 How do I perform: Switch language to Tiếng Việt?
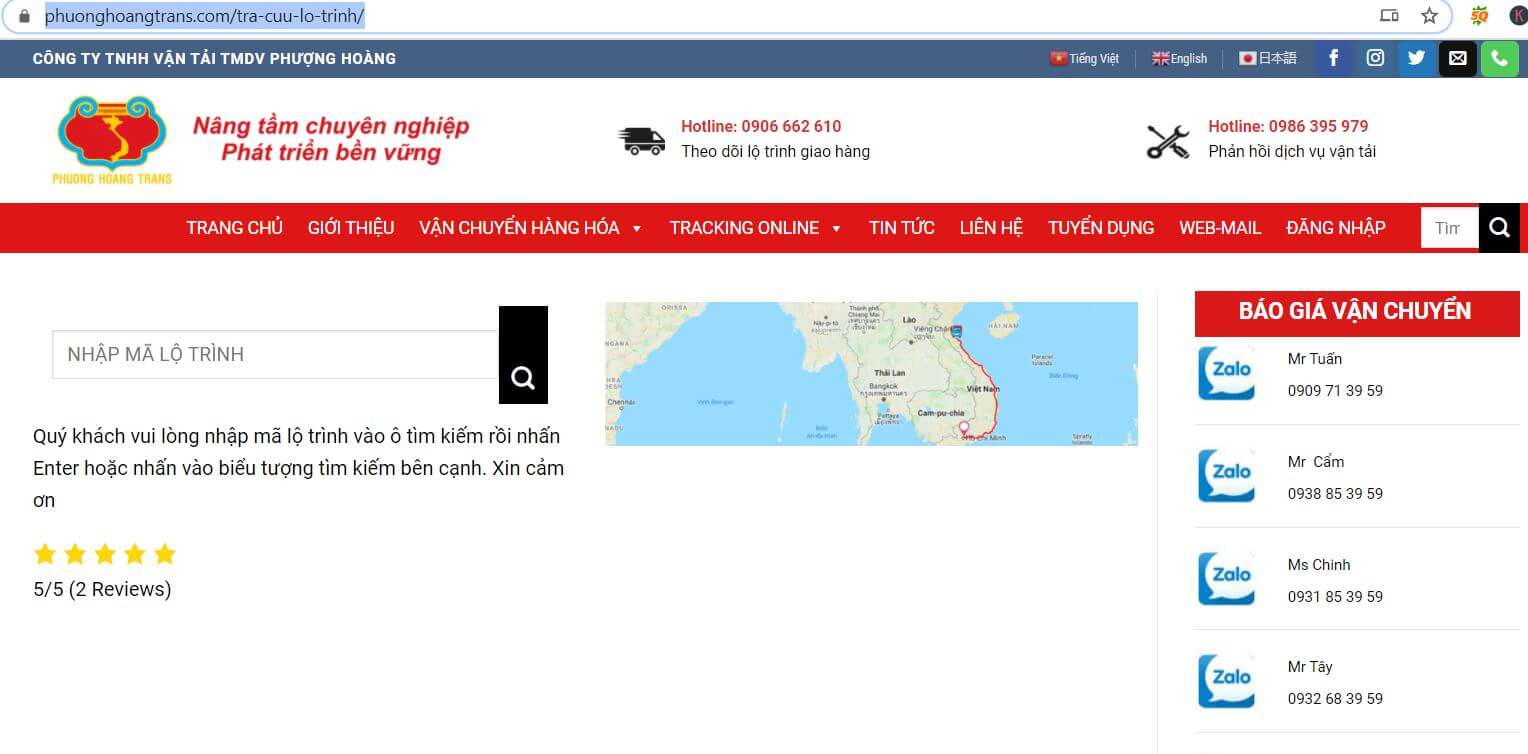(1084, 59)
